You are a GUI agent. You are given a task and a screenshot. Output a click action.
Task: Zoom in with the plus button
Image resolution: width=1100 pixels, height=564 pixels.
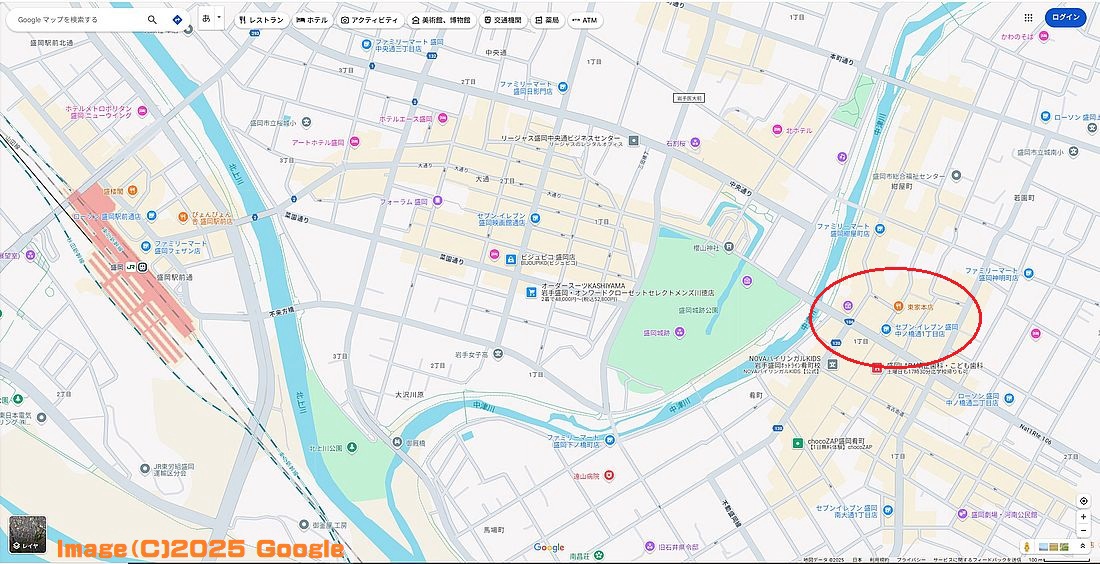coord(1084,516)
